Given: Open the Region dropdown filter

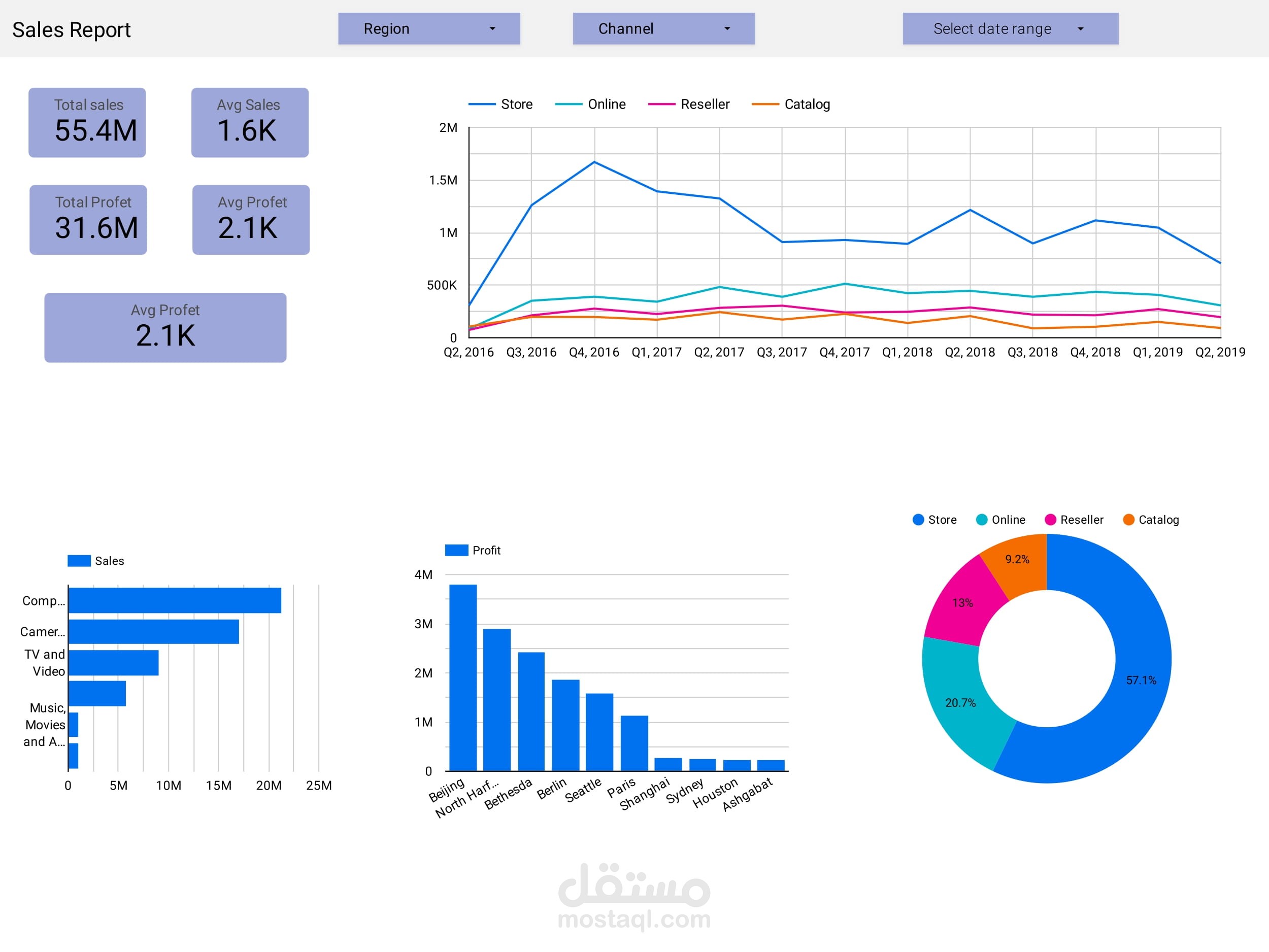Looking at the screenshot, I should pos(428,29).
